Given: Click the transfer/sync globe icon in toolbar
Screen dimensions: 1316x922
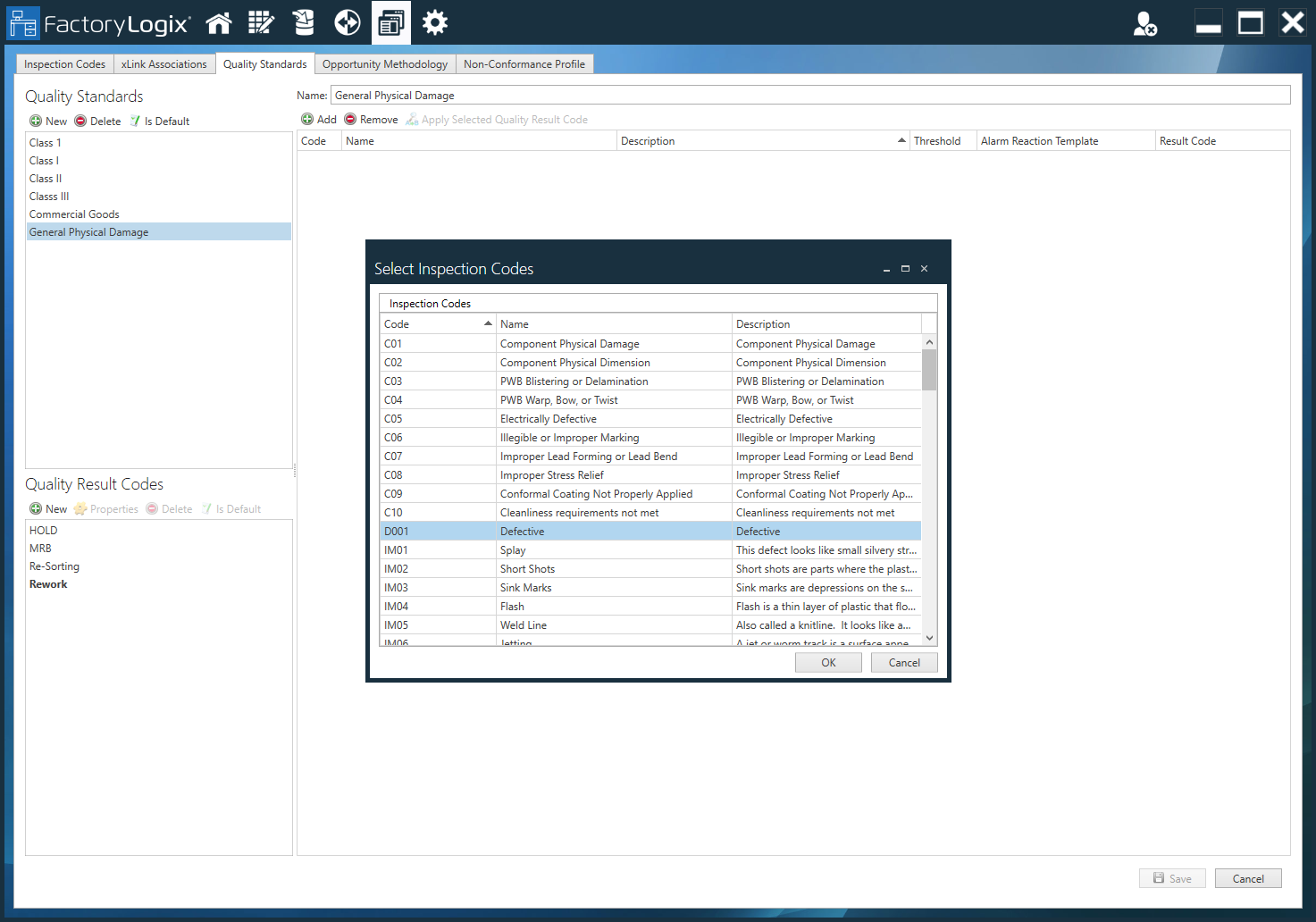Looking at the screenshot, I should [x=347, y=22].
